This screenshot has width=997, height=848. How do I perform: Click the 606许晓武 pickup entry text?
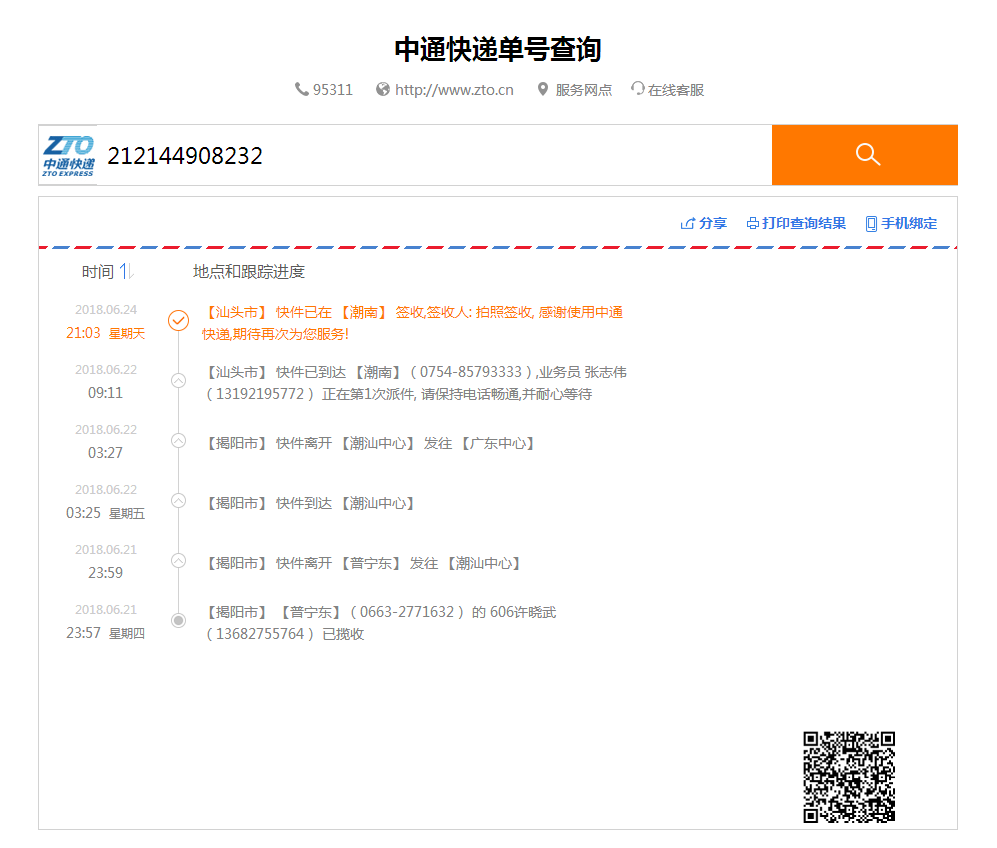(379, 623)
